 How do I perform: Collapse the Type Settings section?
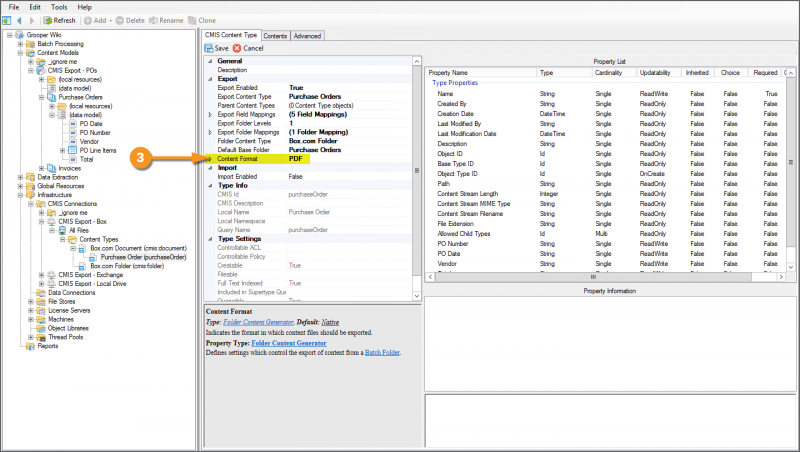pos(210,239)
